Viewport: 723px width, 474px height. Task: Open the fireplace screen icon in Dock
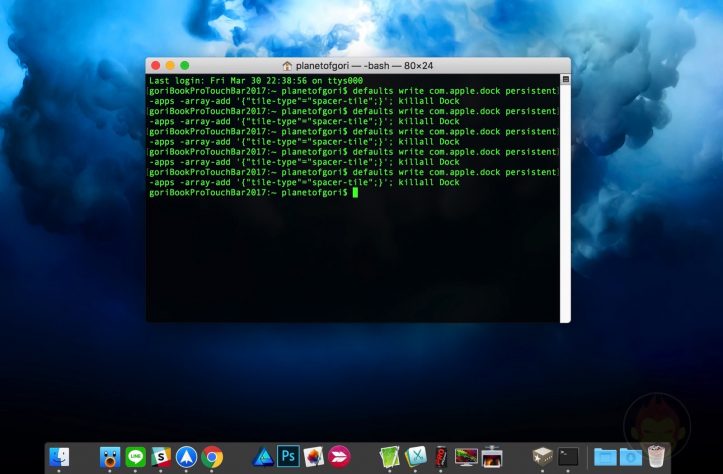click(x=492, y=457)
